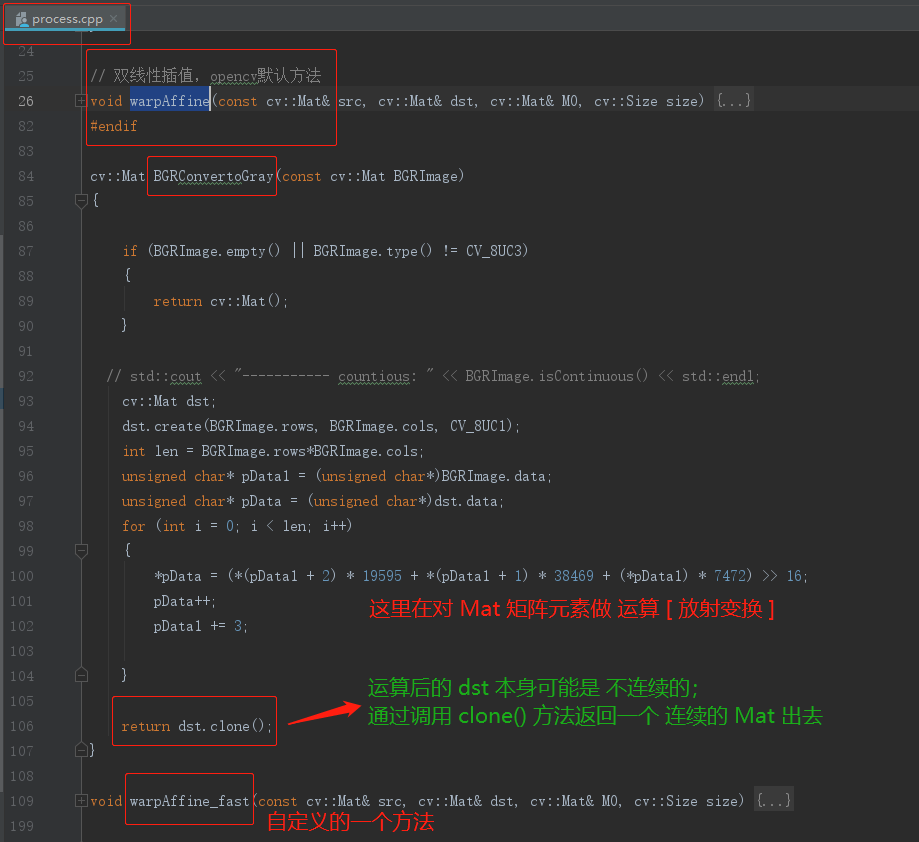Click fold end marker at line 104
The width and height of the screenshot is (919, 842).
click(x=81, y=676)
